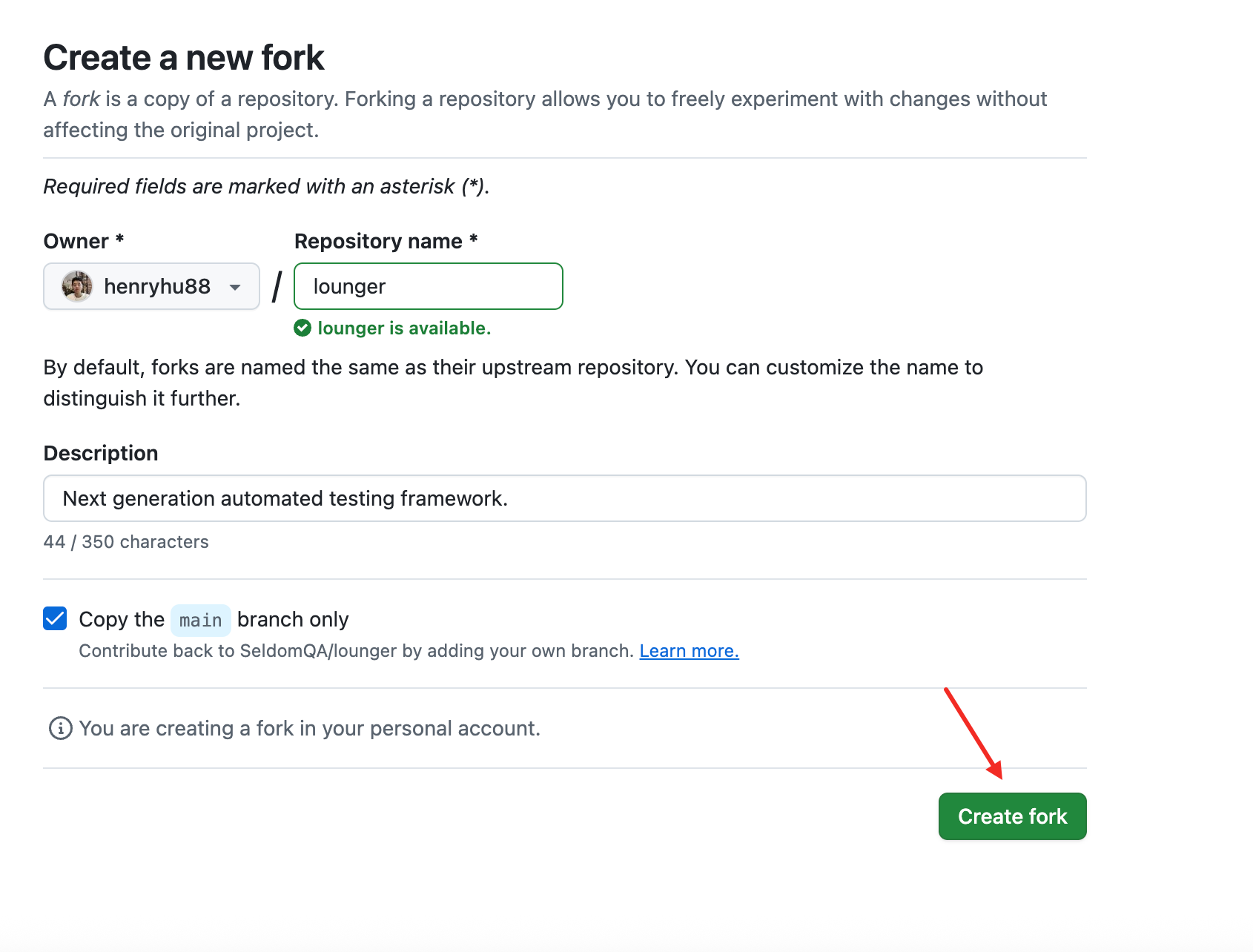1253x952 pixels.
Task: Click the "Repository name *" label
Action: (x=386, y=241)
